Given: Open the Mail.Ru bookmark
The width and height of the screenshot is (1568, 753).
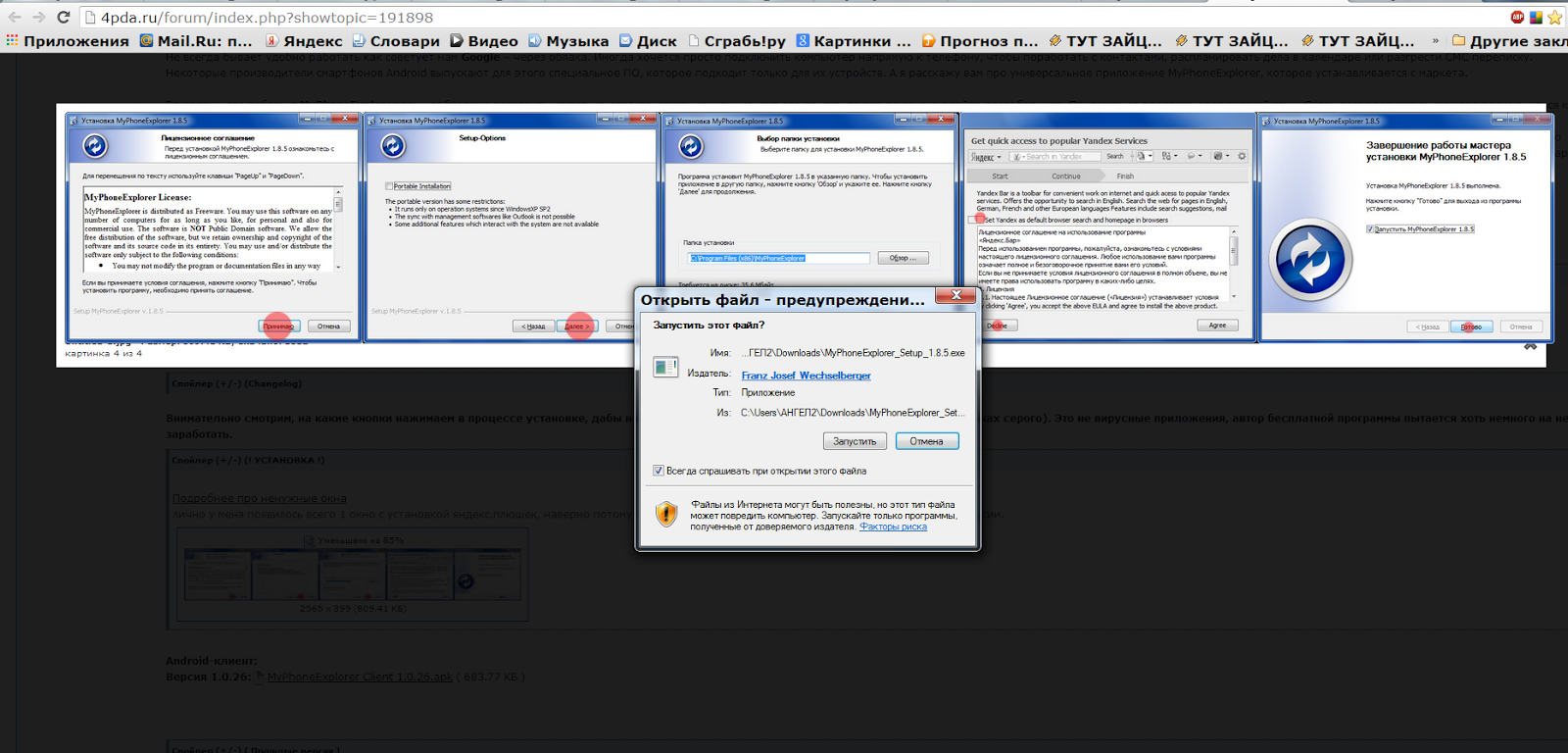Looking at the screenshot, I should coord(196,41).
